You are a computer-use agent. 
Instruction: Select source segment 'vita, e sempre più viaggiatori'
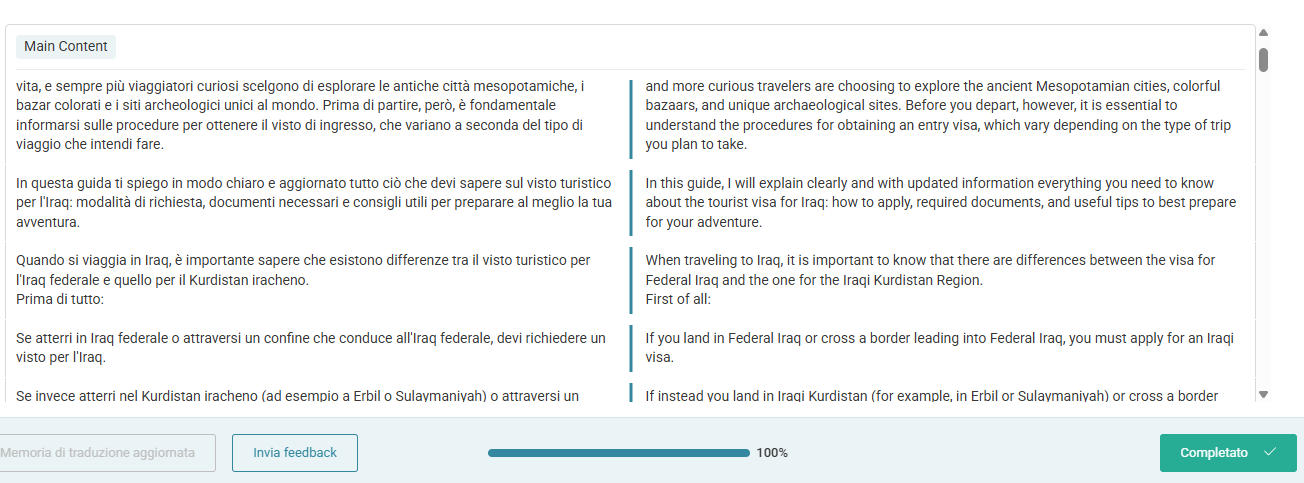315,115
